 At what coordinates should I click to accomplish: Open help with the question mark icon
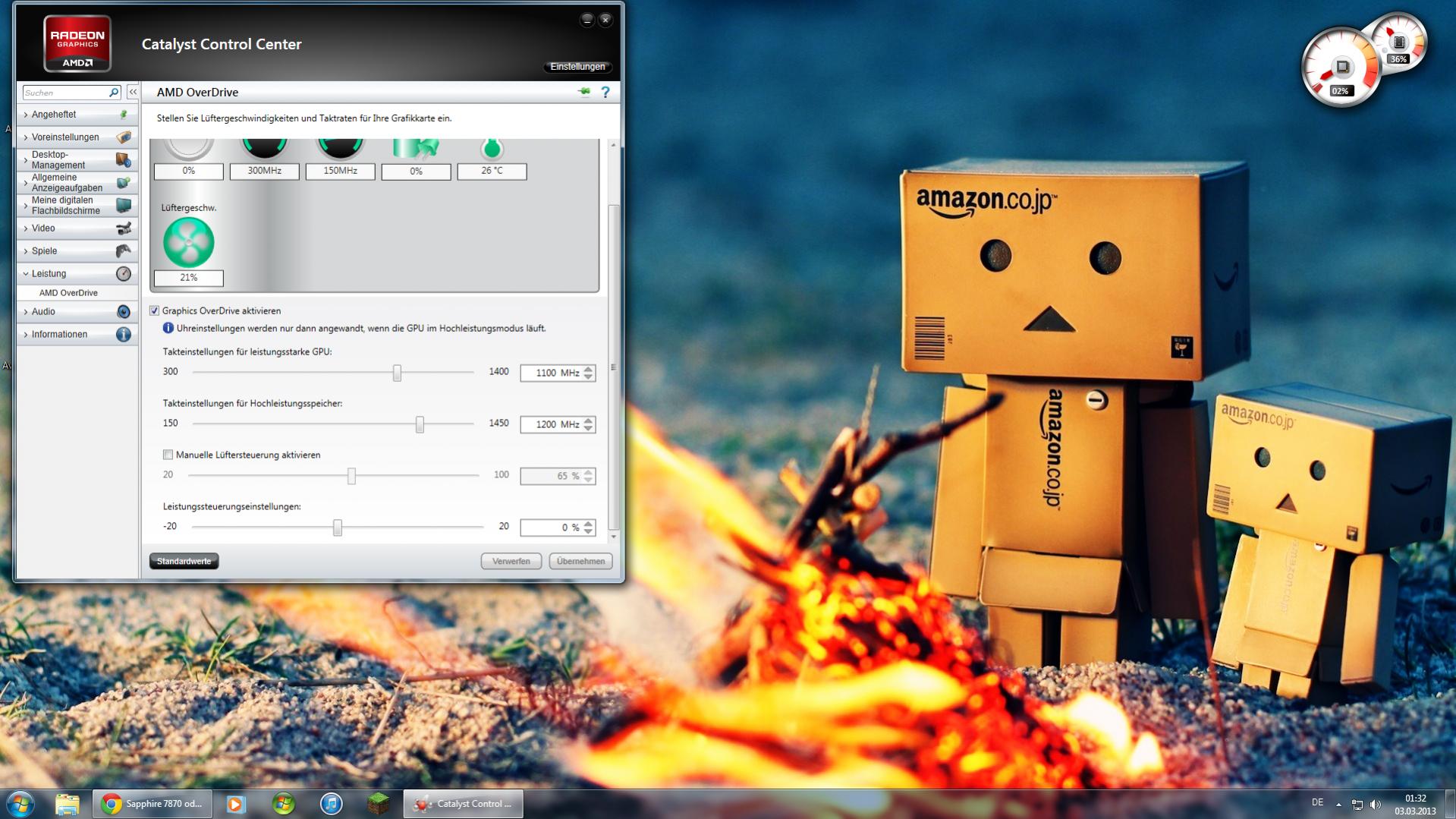point(605,93)
